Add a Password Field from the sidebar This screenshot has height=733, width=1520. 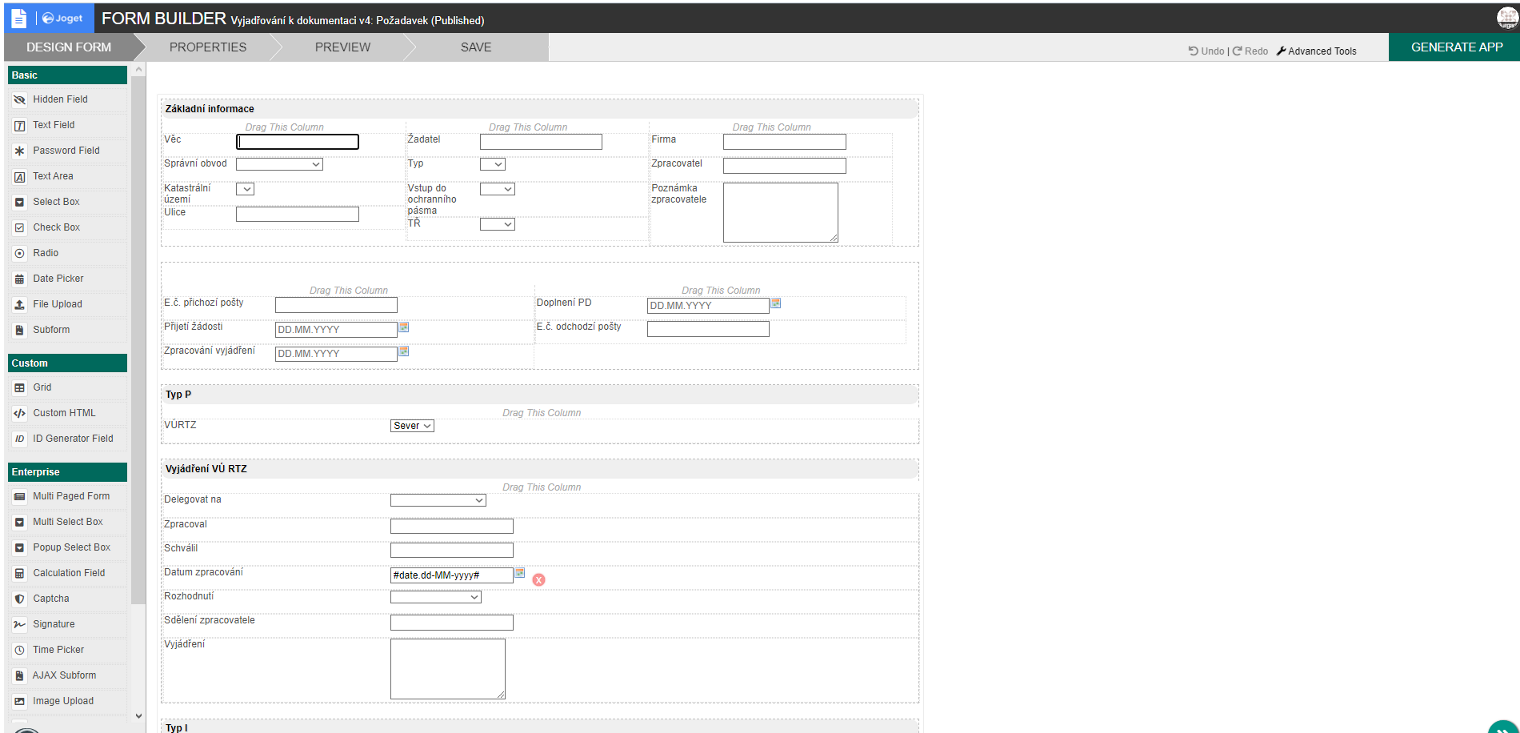click(66, 150)
